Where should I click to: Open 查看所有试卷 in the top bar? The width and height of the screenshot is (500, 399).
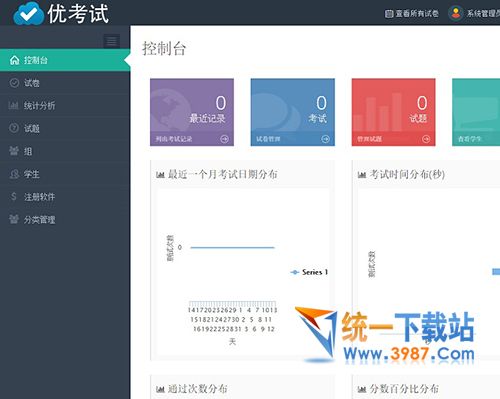pyautogui.click(x=412, y=13)
